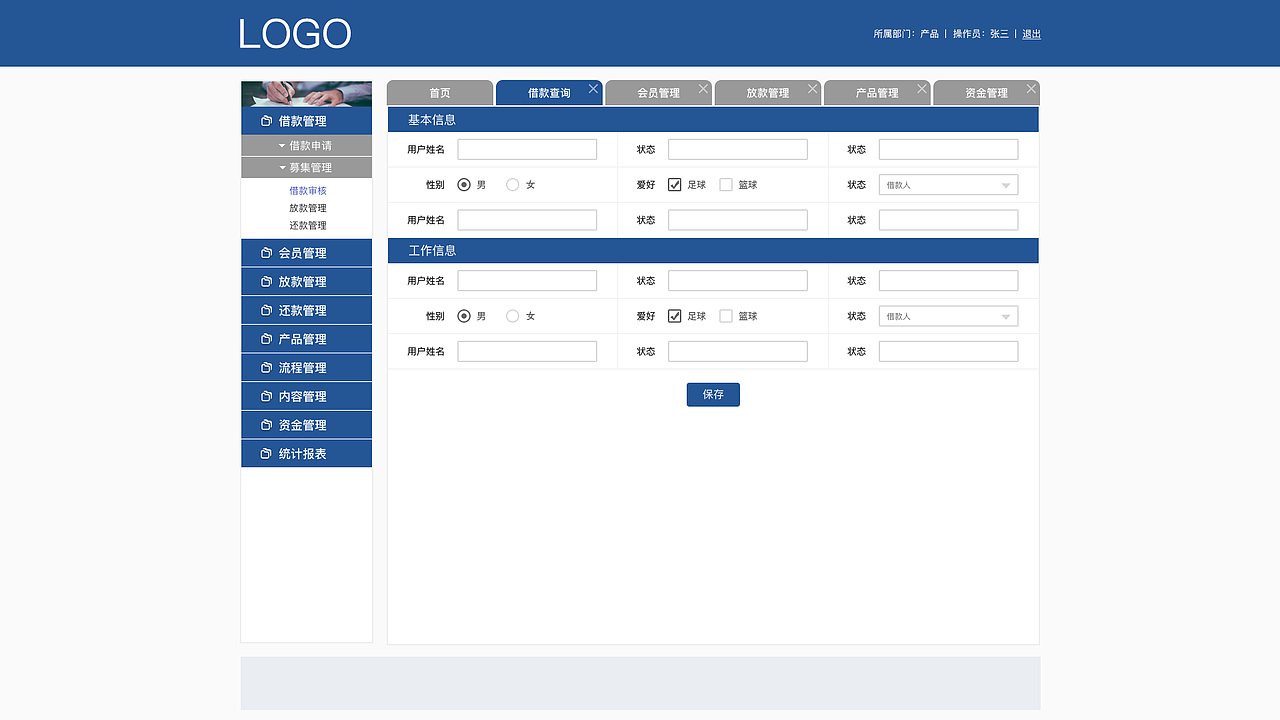Click the 保存 button
The height and width of the screenshot is (720, 1280).
[x=713, y=394]
